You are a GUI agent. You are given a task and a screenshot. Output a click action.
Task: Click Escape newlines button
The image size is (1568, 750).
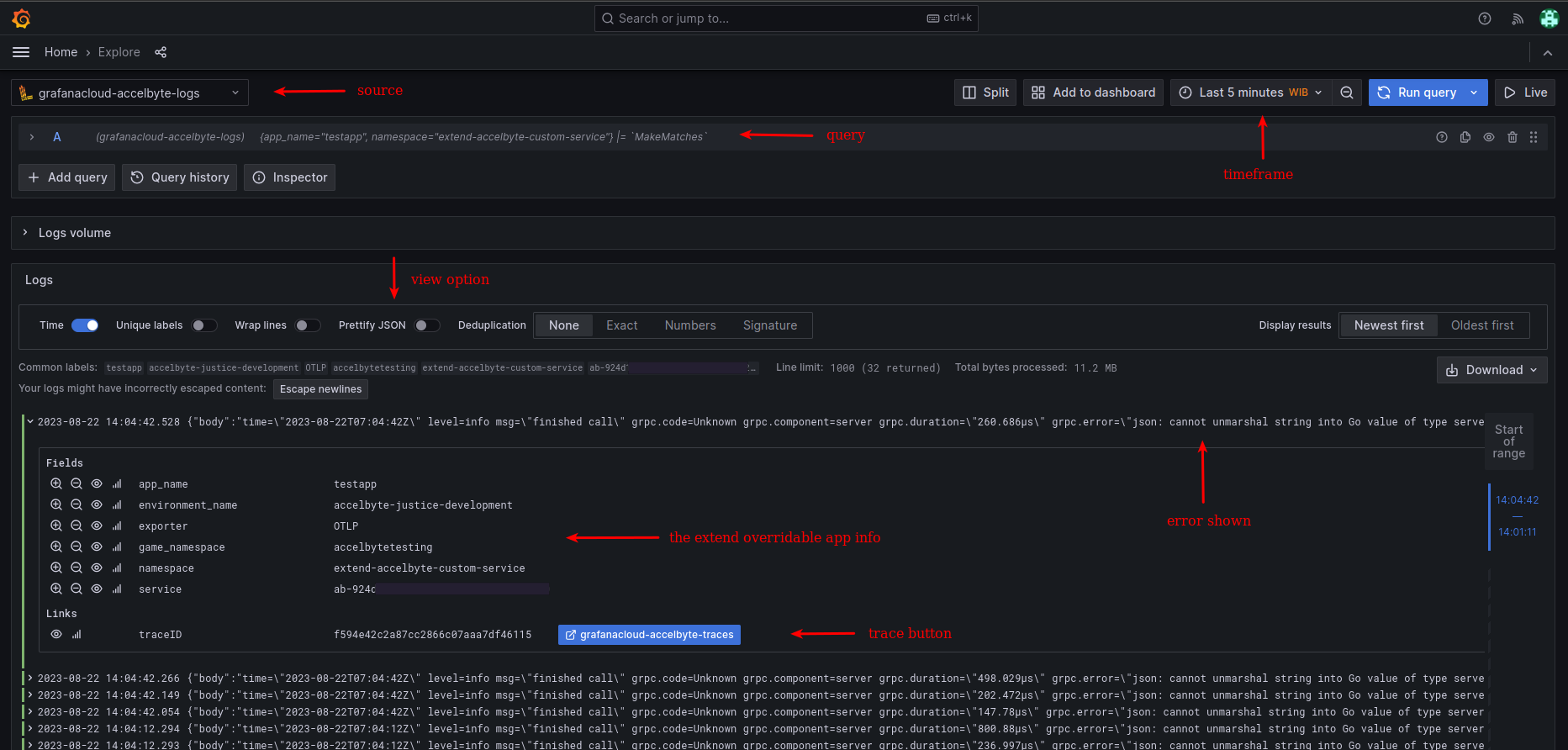[320, 389]
